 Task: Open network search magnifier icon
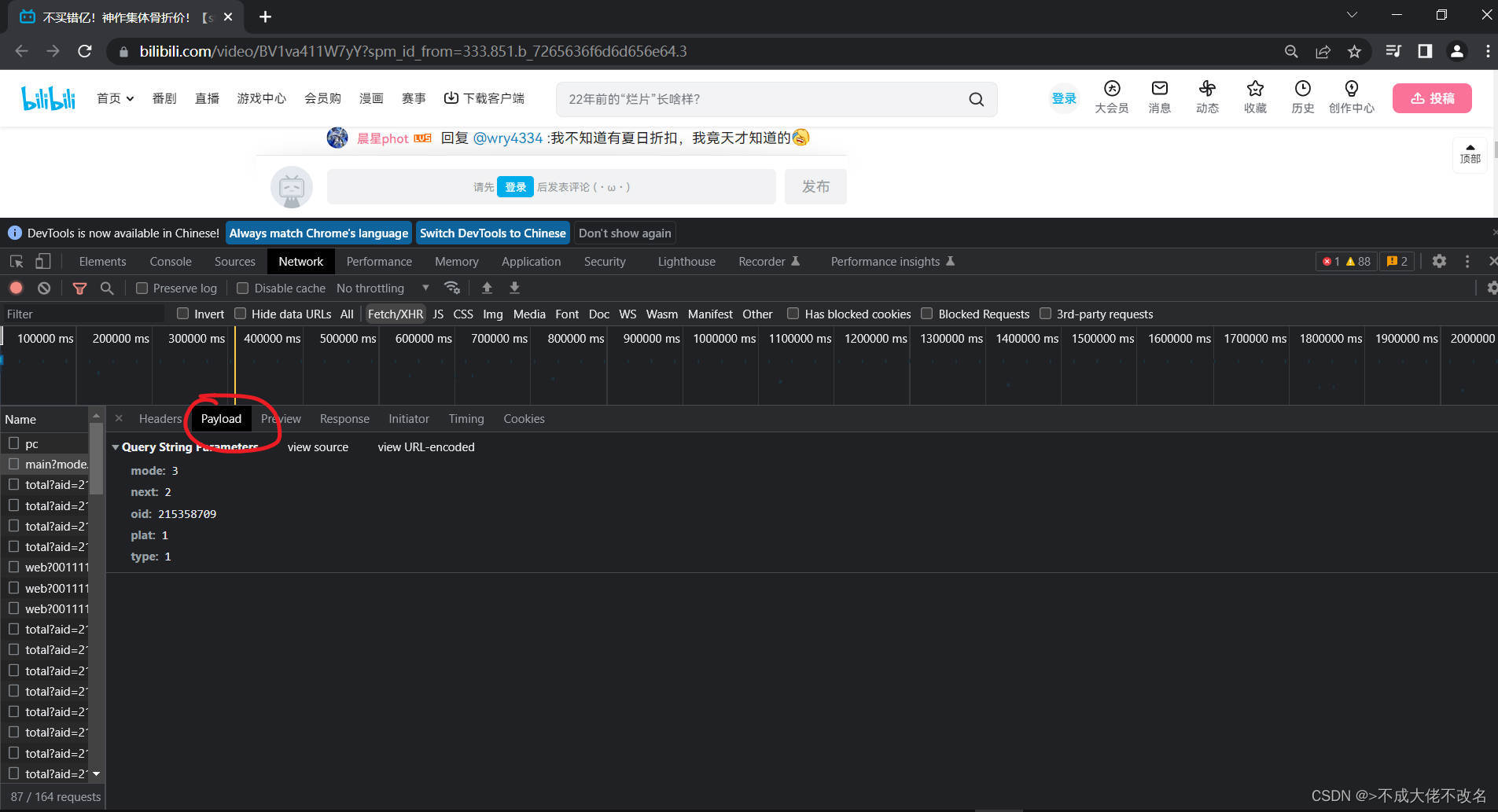tap(107, 288)
